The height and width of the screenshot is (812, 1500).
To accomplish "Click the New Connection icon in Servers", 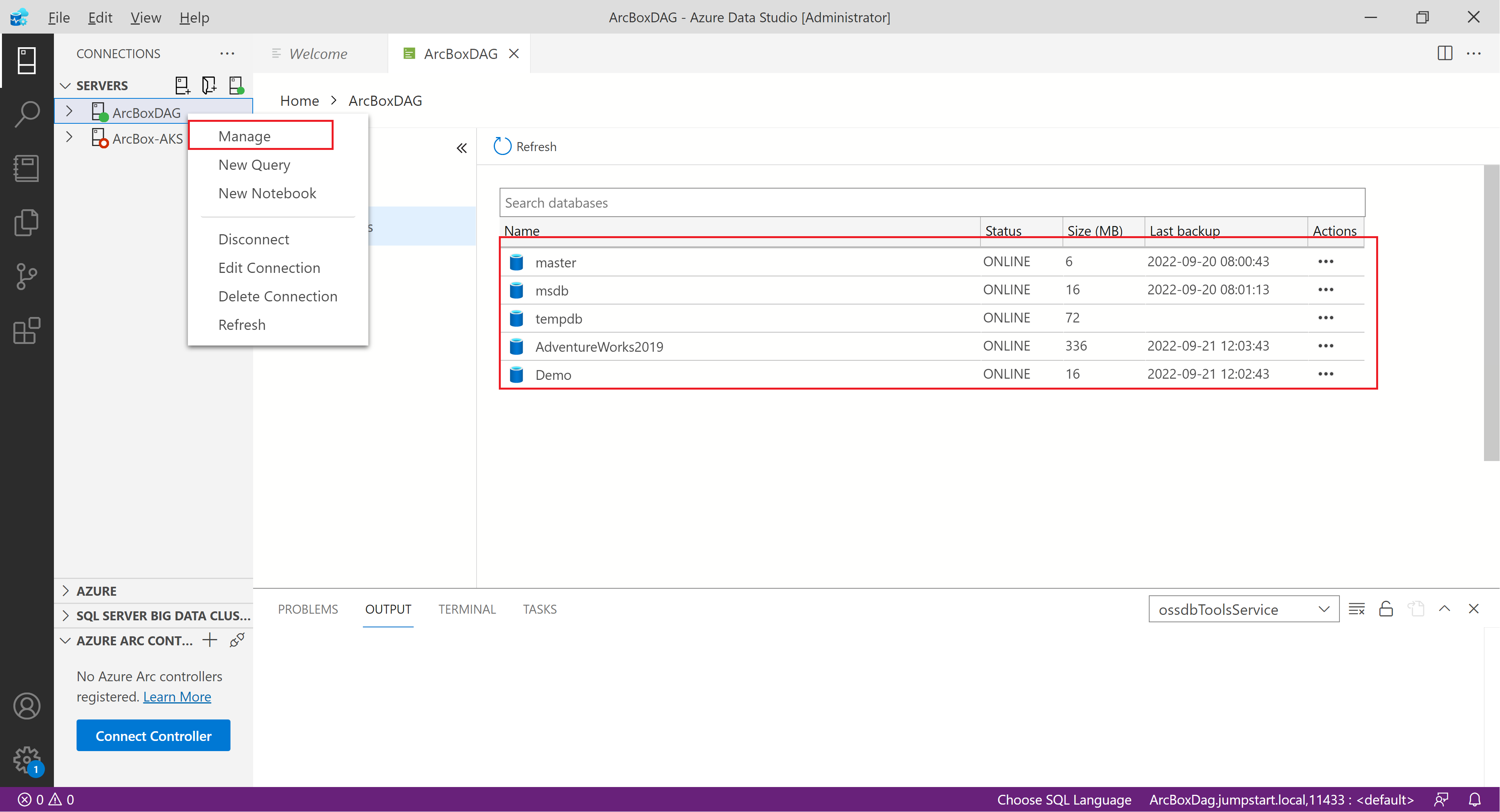I will click(182, 85).
